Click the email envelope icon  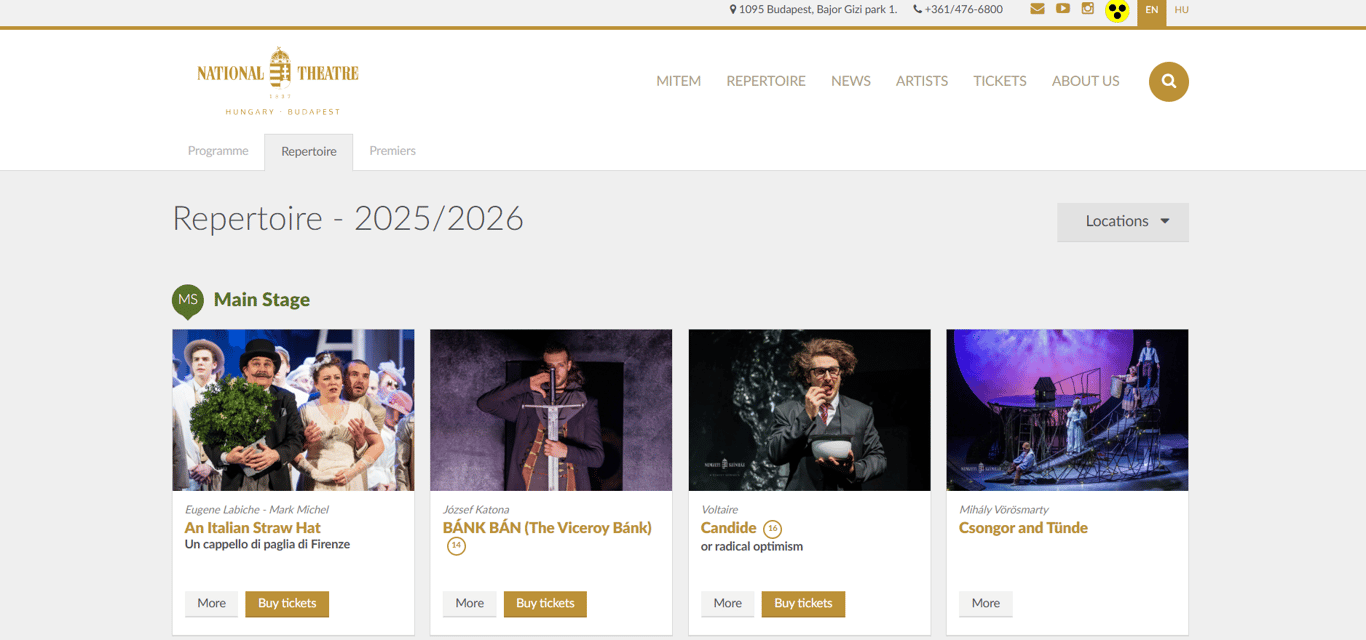[x=1037, y=9]
